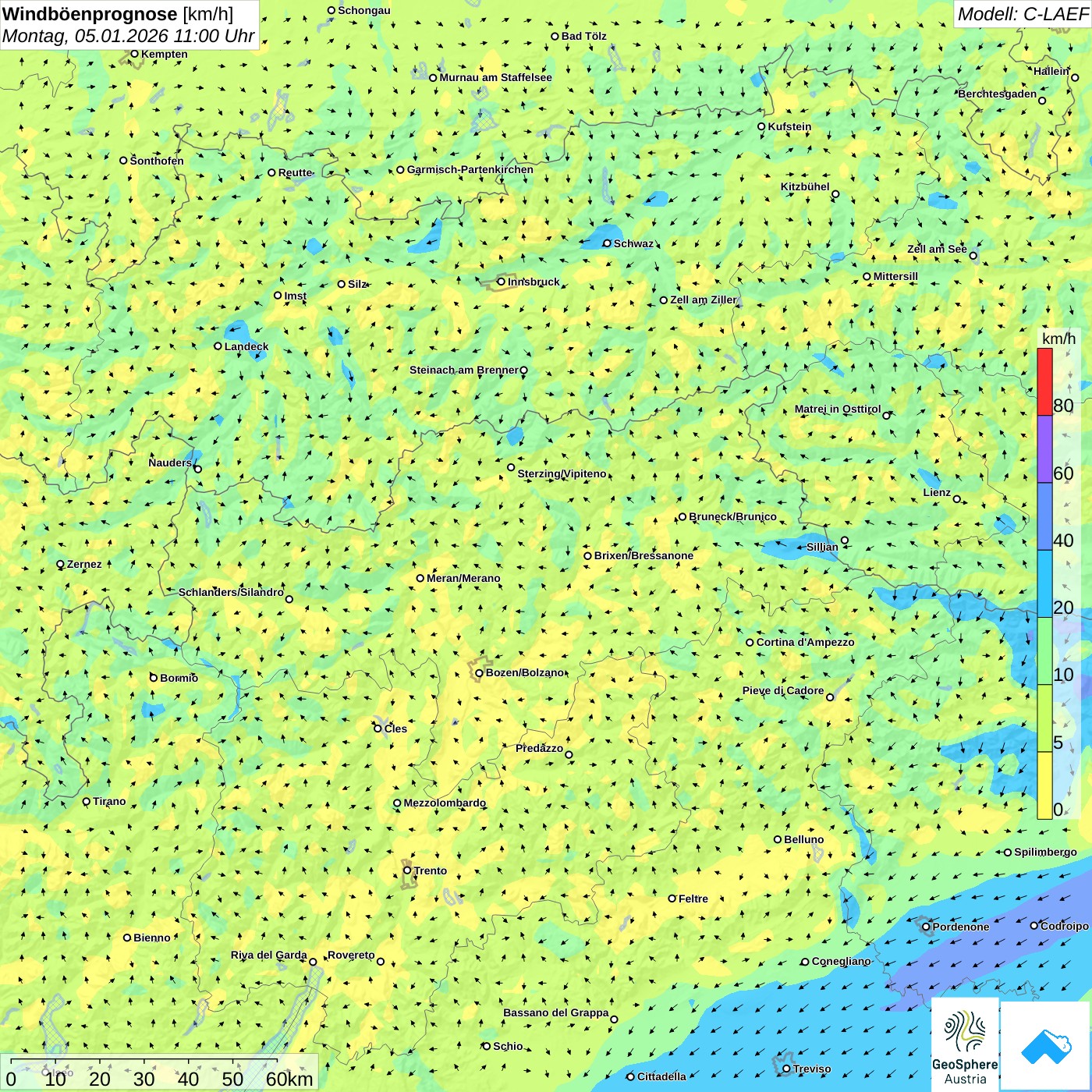Click the Schongau label
The height and width of the screenshot is (1092, 1092).
(364, 10)
